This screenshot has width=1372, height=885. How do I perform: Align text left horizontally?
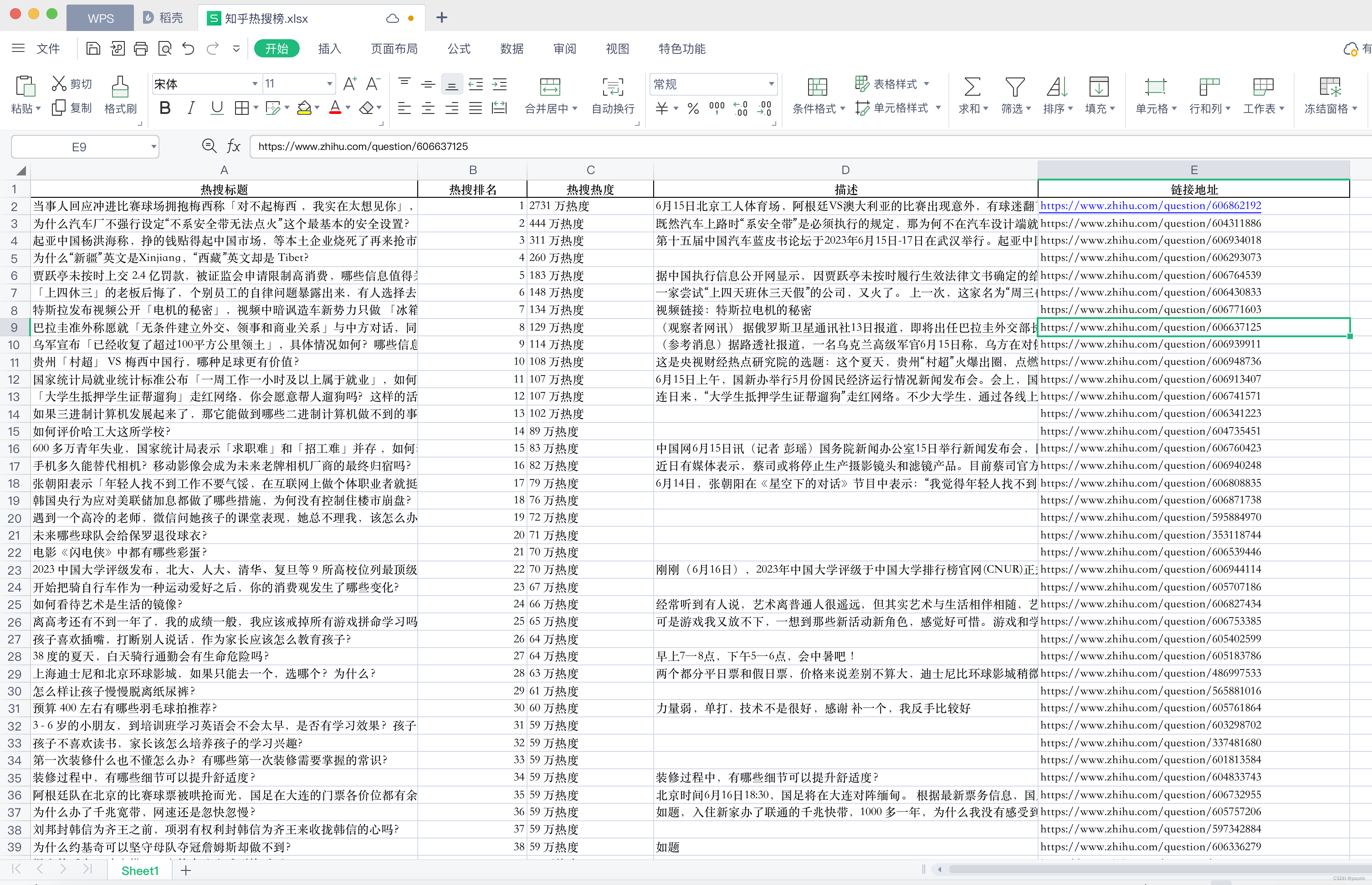(404, 108)
